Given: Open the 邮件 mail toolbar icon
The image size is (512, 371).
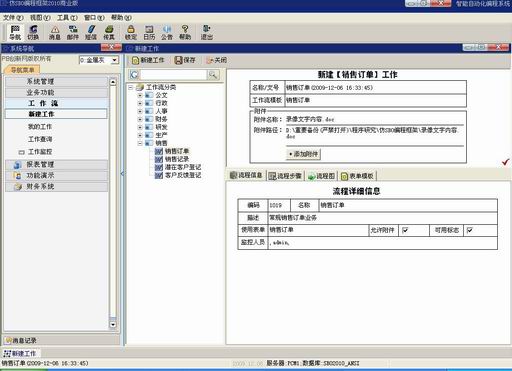Looking at the screenshot, I should click(73, 32).
